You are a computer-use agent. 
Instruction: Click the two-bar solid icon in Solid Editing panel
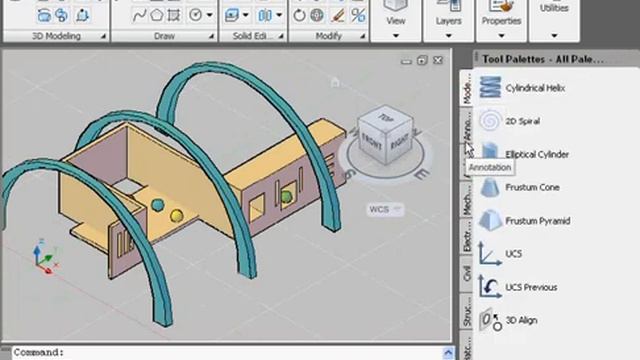[x=265, y=16]
